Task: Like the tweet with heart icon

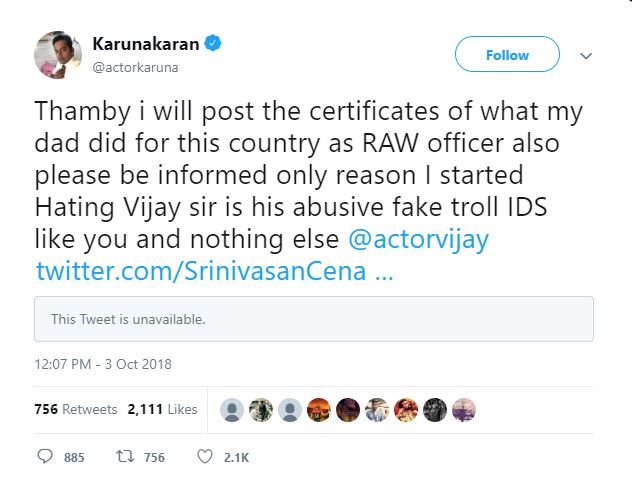Action: 204,457
